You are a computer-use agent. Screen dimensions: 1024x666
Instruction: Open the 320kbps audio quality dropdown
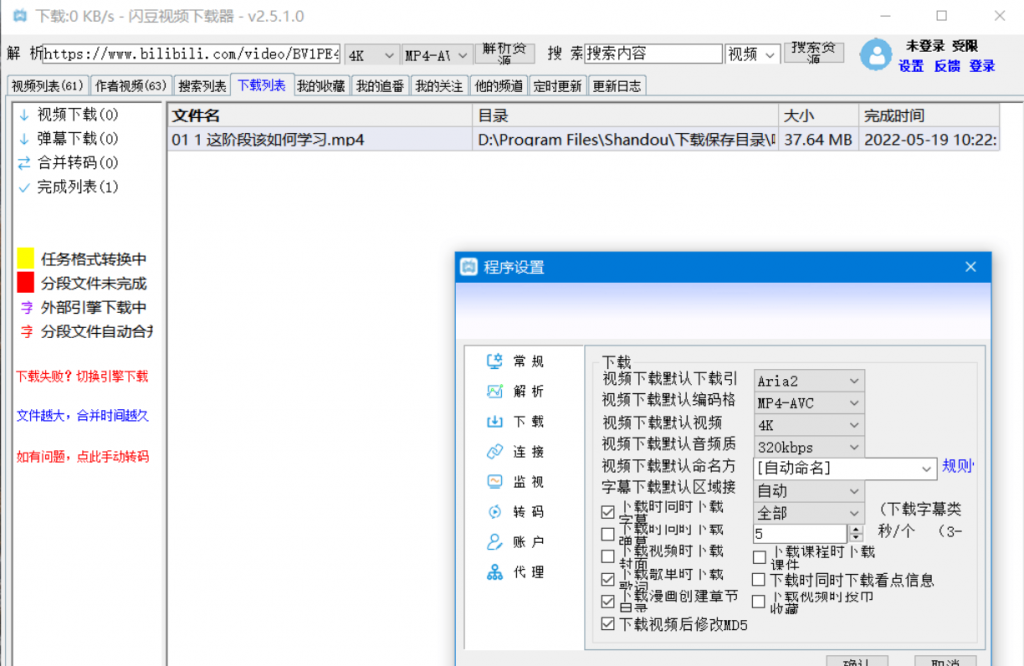tap(808, 447)
